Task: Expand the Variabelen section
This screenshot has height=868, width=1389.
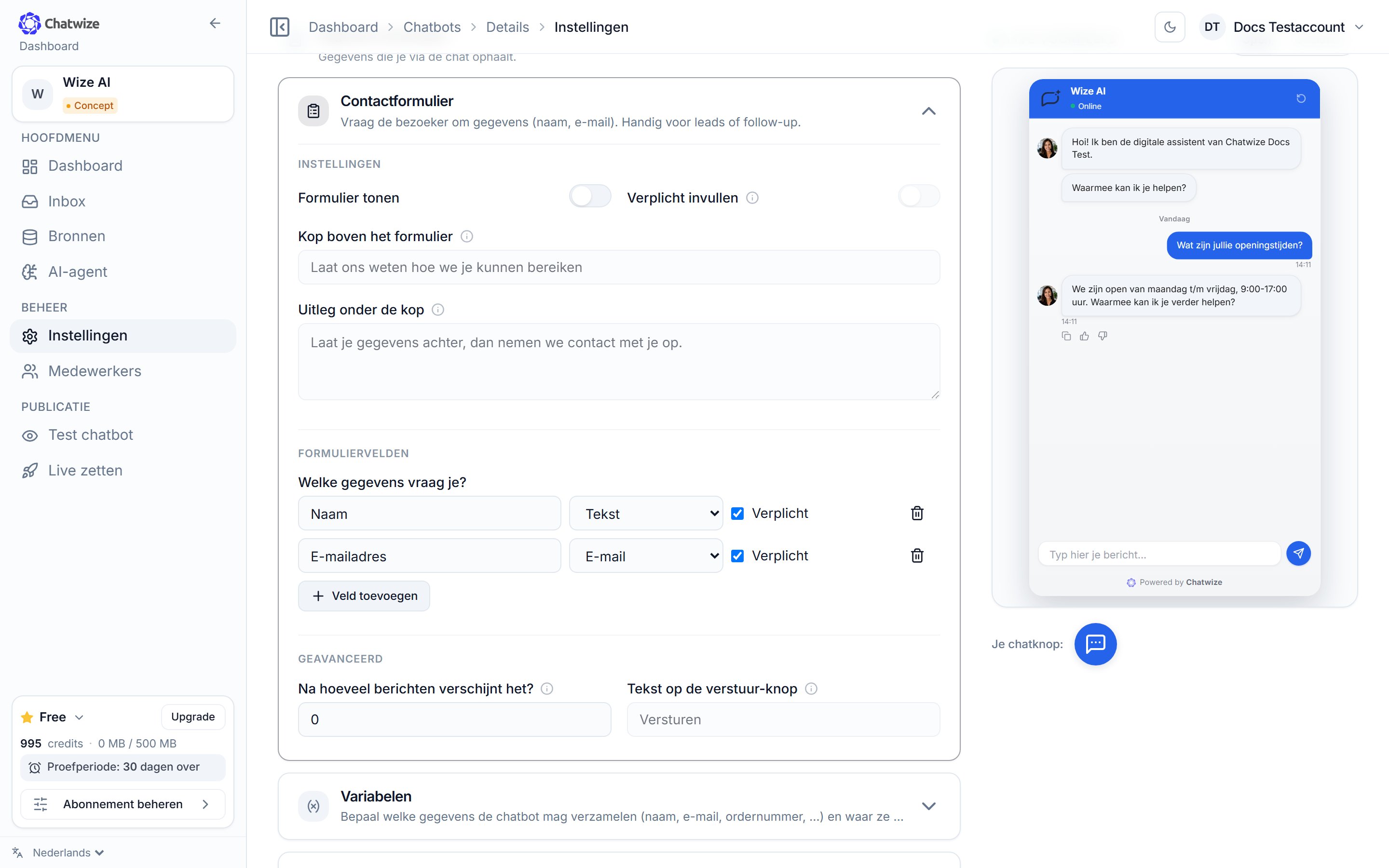Action: 929,806
